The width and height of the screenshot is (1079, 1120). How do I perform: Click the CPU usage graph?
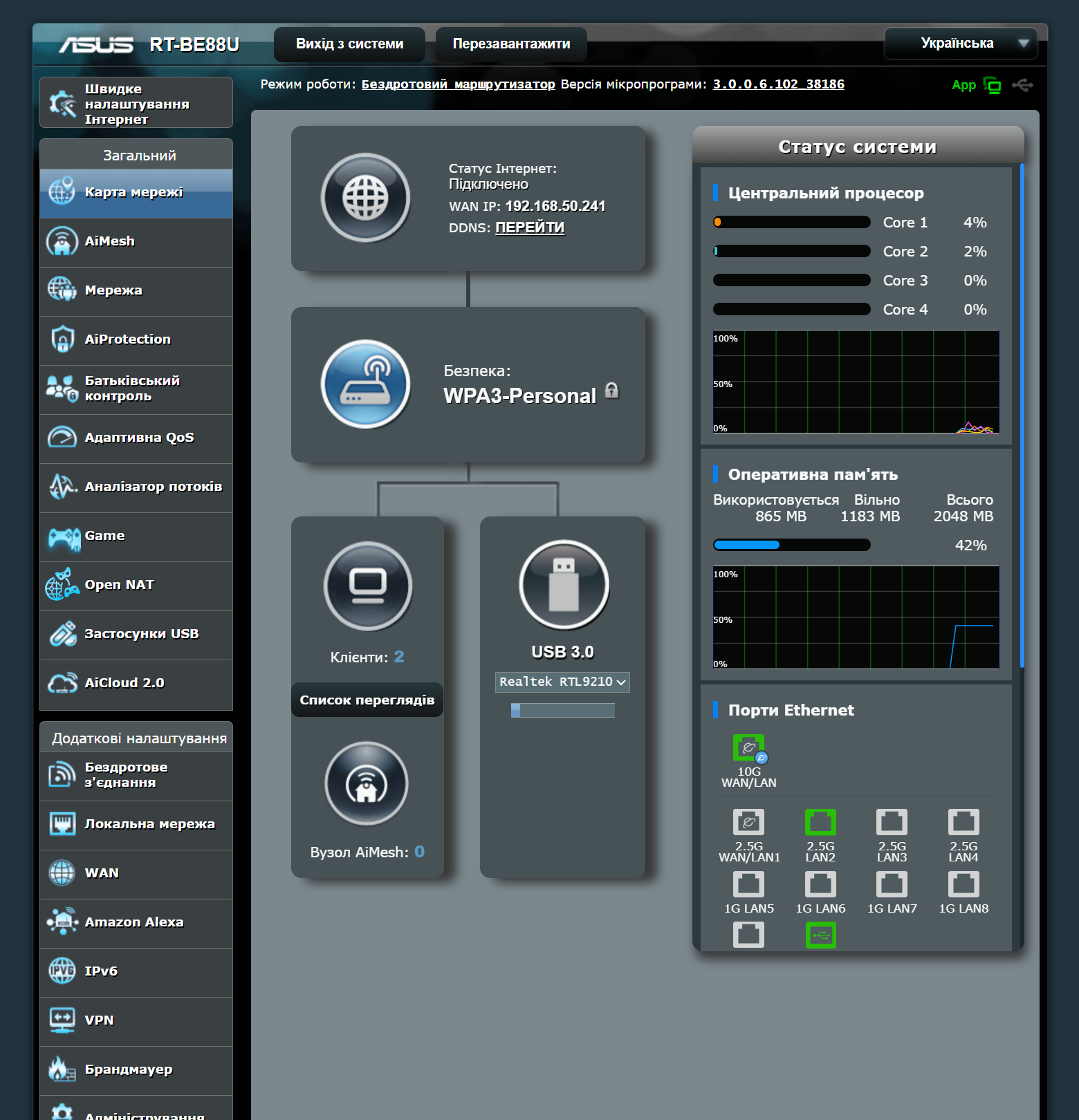pos(856,382)
